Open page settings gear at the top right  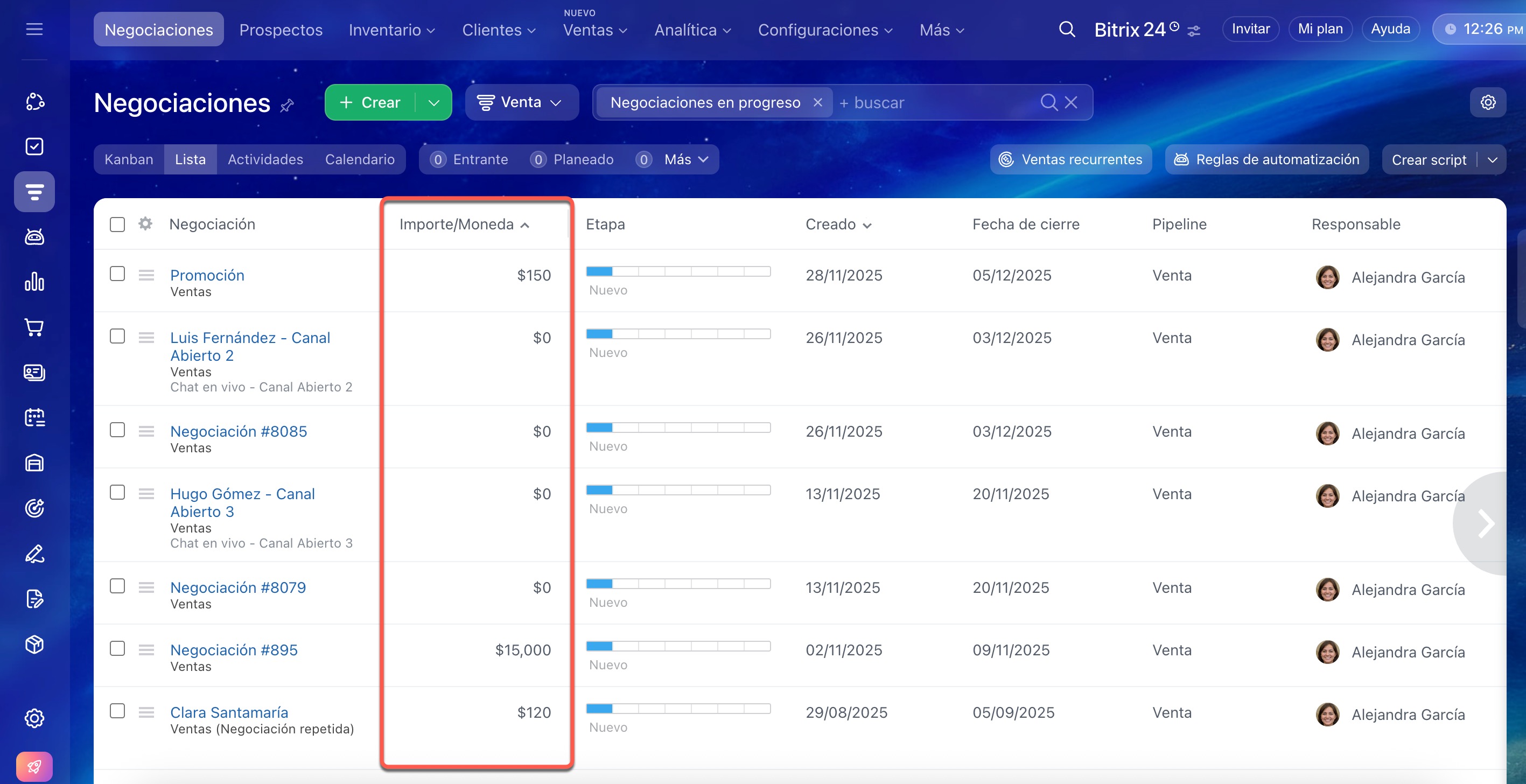point(1487,102)
